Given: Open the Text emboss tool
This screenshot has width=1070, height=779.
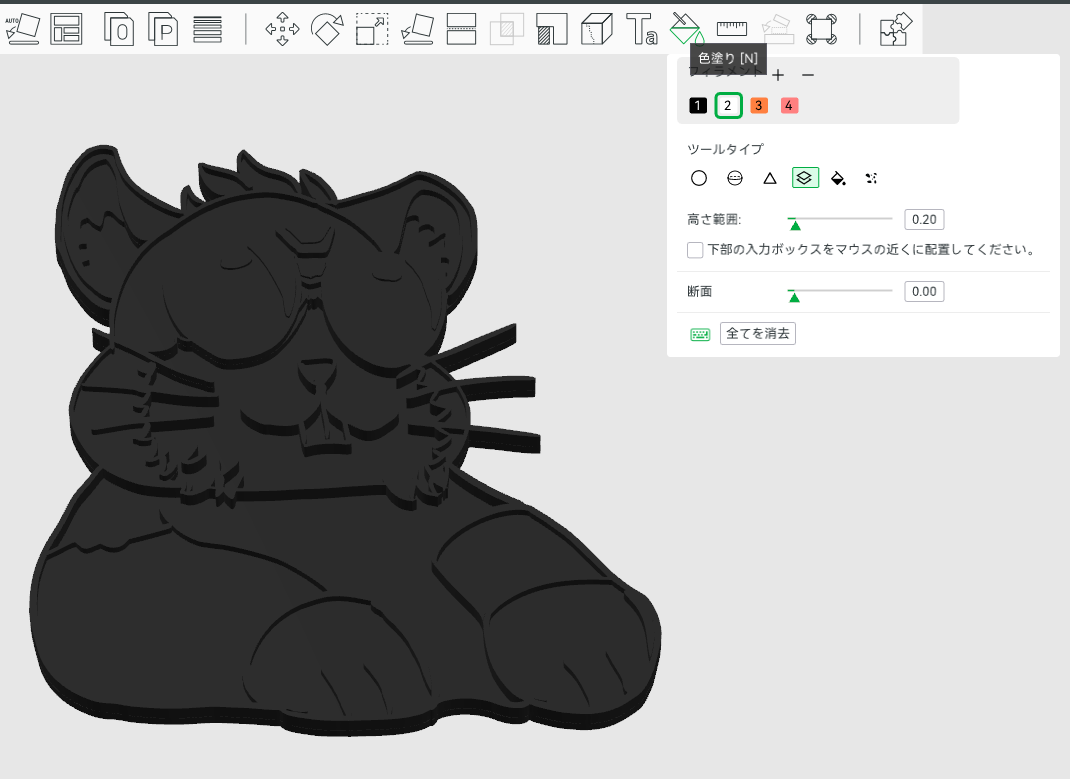Looking at the screenshot, I should (641, 29).
